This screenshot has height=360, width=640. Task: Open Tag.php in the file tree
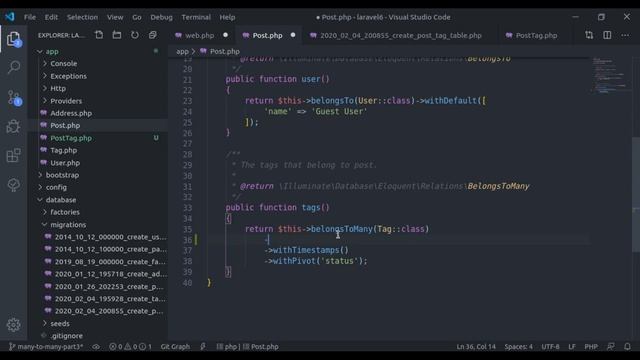(64, 150)
